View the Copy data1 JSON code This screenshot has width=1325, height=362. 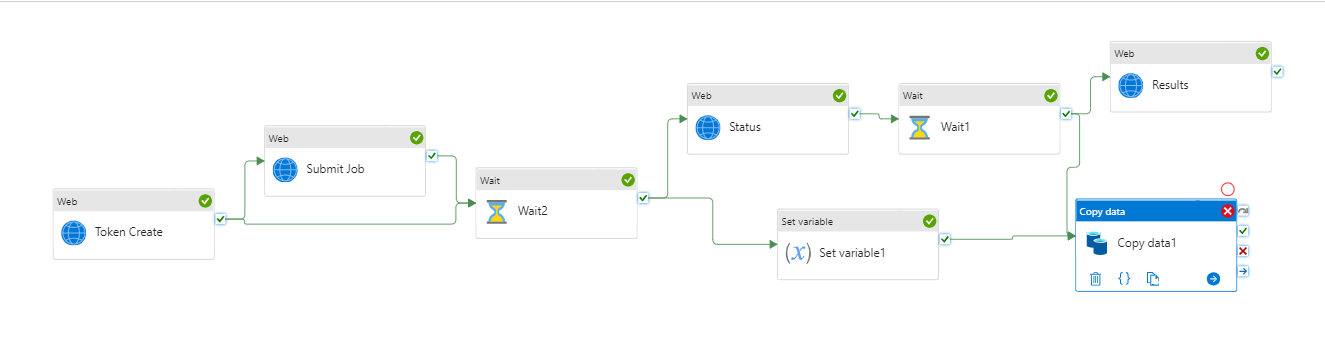[x=1123, y=279]
